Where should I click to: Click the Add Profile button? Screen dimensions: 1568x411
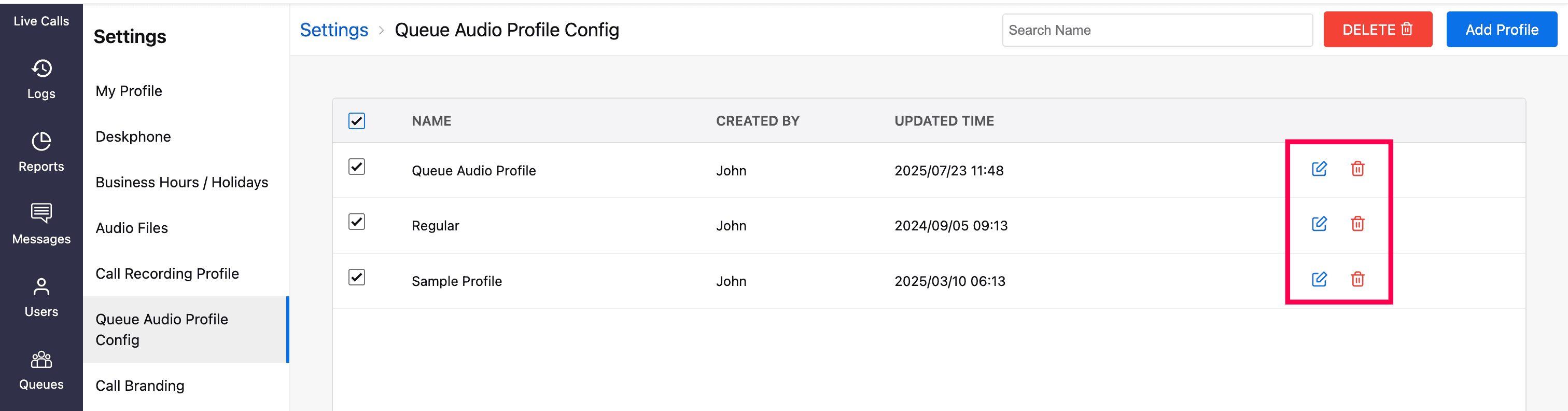point(1501,29)
